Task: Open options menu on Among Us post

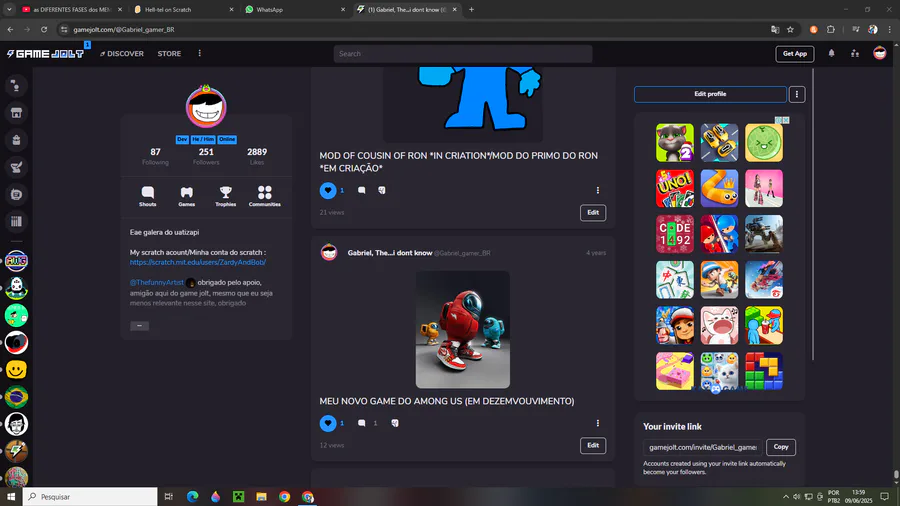Action: (x=598, y=423)
